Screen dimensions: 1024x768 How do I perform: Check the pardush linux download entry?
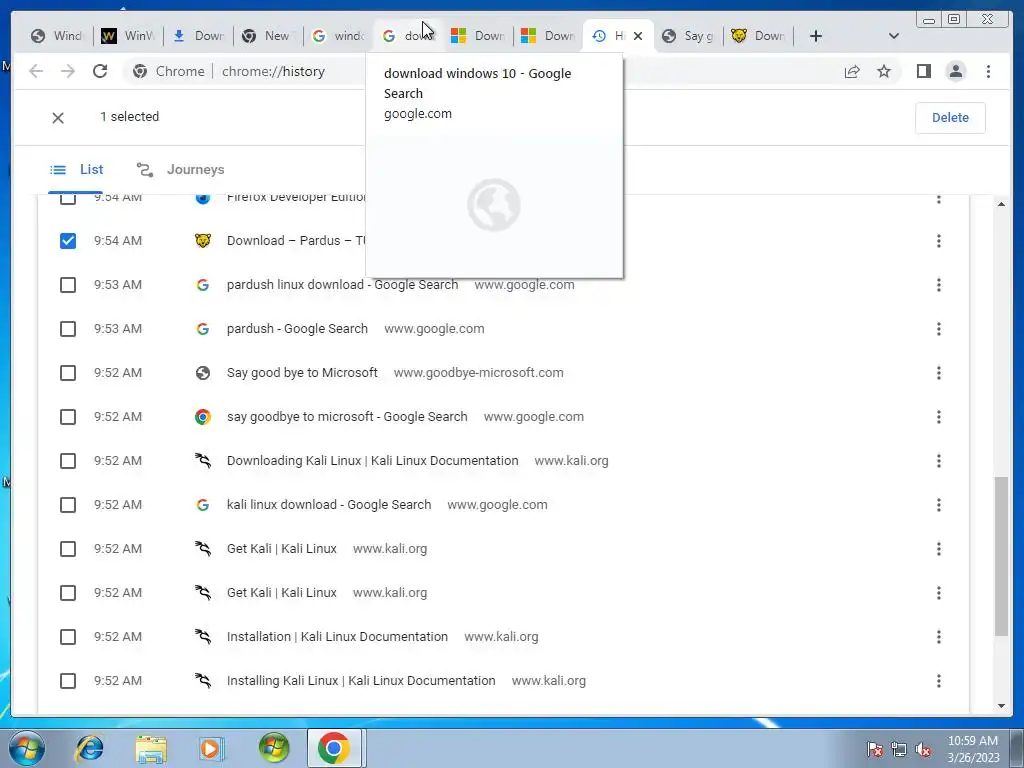pos(68,285)
